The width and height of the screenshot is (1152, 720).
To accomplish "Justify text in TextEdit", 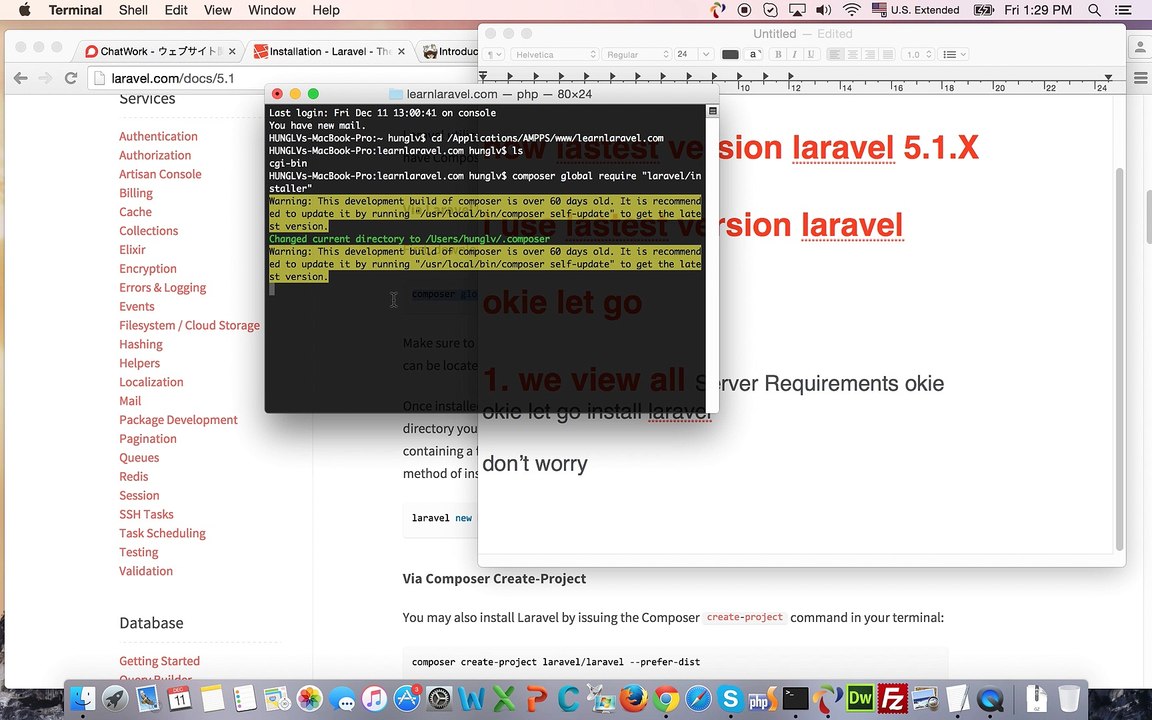I will point(888,54).
